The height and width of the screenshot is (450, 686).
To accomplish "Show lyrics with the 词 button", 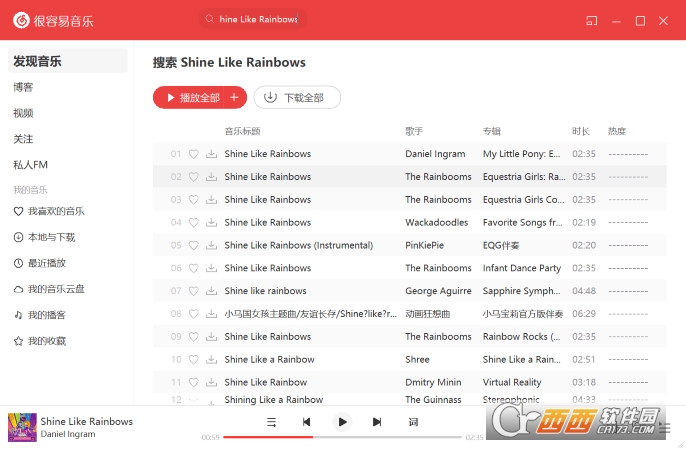I will point(413,422).
